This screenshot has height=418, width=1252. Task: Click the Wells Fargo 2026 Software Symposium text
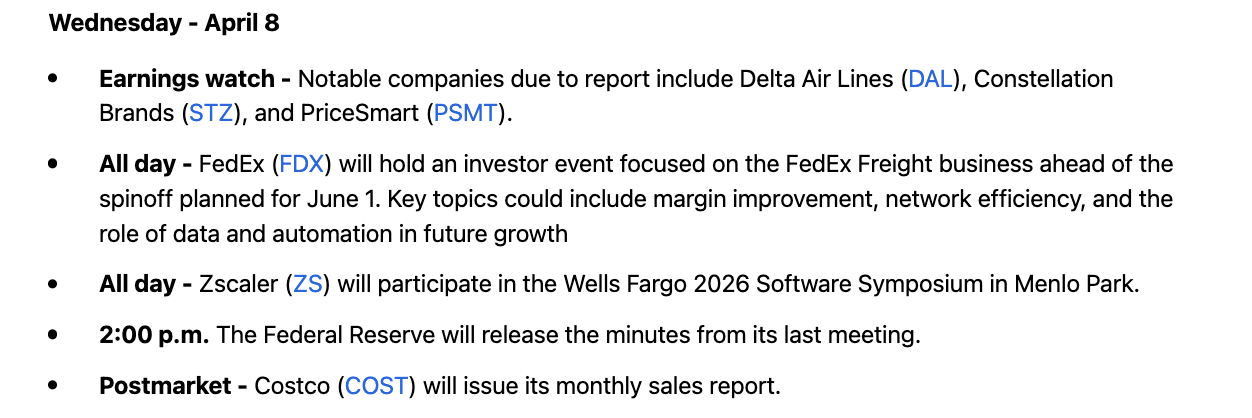775,284
